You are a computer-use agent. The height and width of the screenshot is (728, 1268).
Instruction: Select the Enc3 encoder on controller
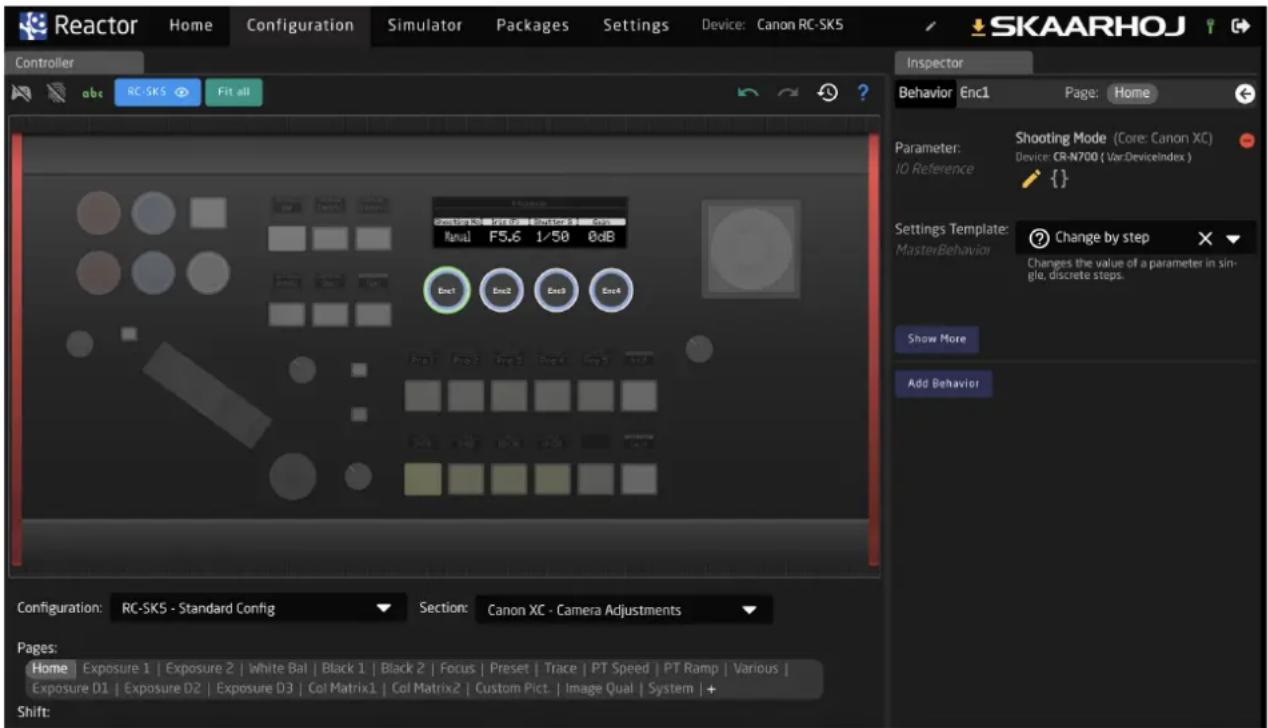pos(556,290)
